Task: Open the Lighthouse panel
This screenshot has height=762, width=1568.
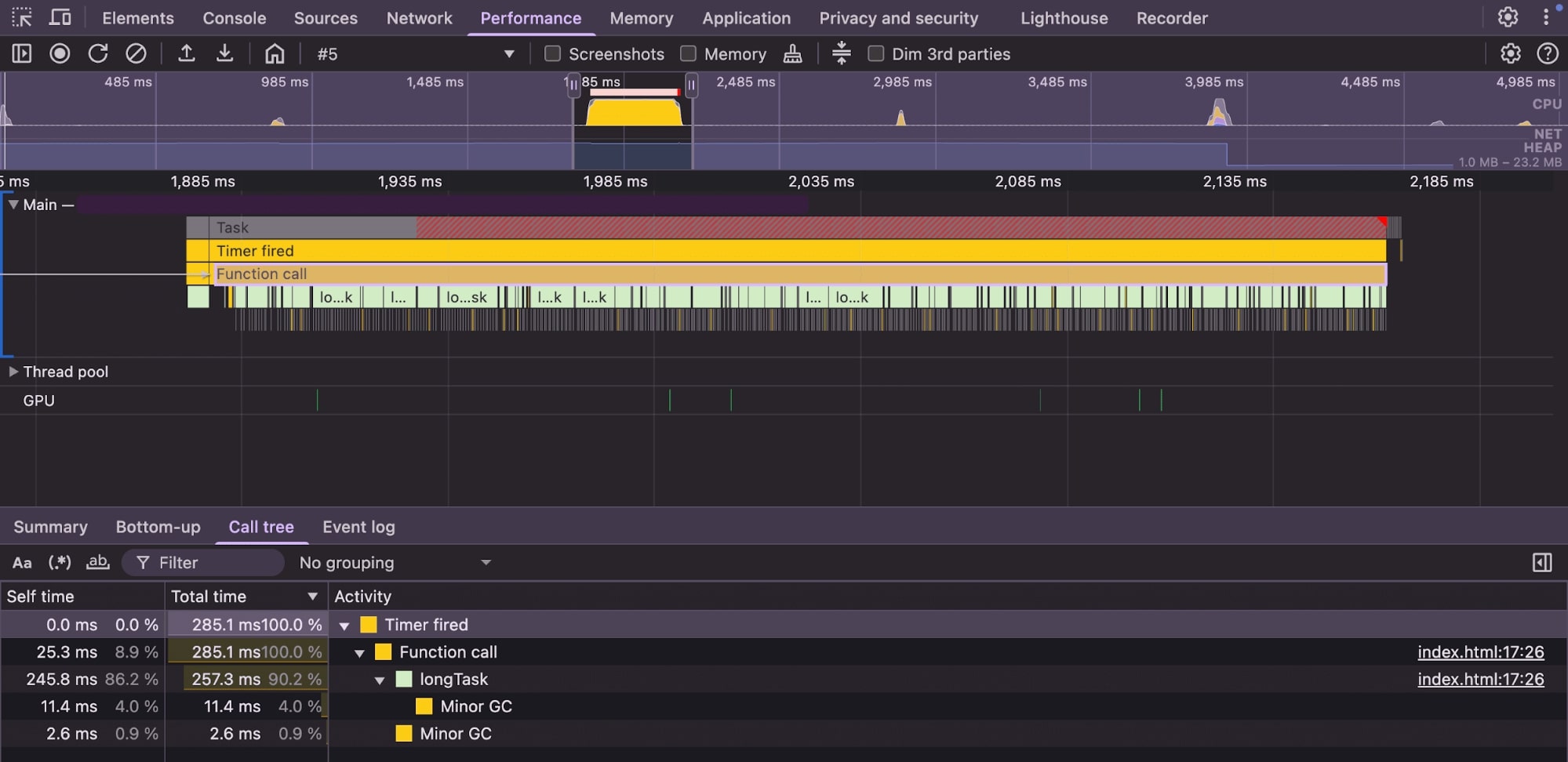Action: click(x=1064, y=17)
